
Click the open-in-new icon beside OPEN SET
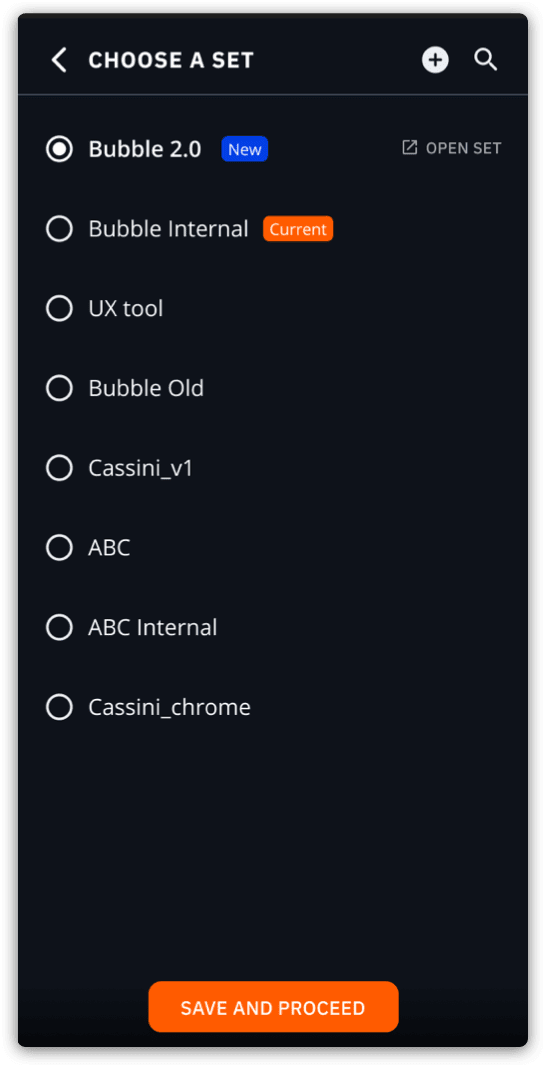(x=409, y=147)
